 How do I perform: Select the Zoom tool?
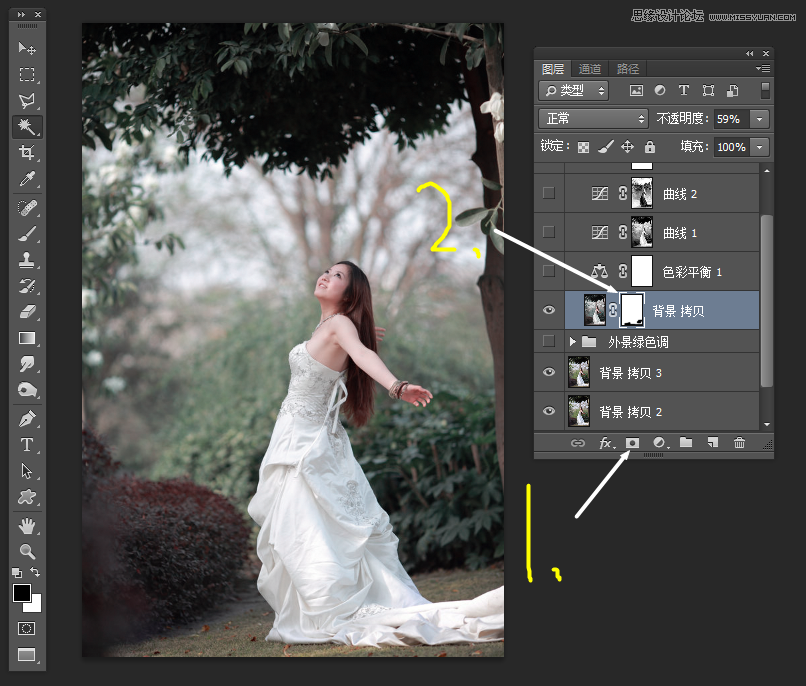(x=27, y=552)
